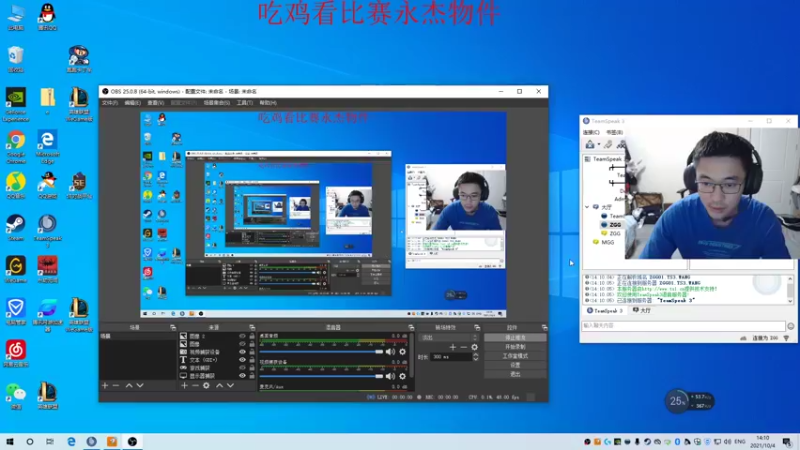Move selected source up
This screenshot has width=800, height=450.
point(219,386)
